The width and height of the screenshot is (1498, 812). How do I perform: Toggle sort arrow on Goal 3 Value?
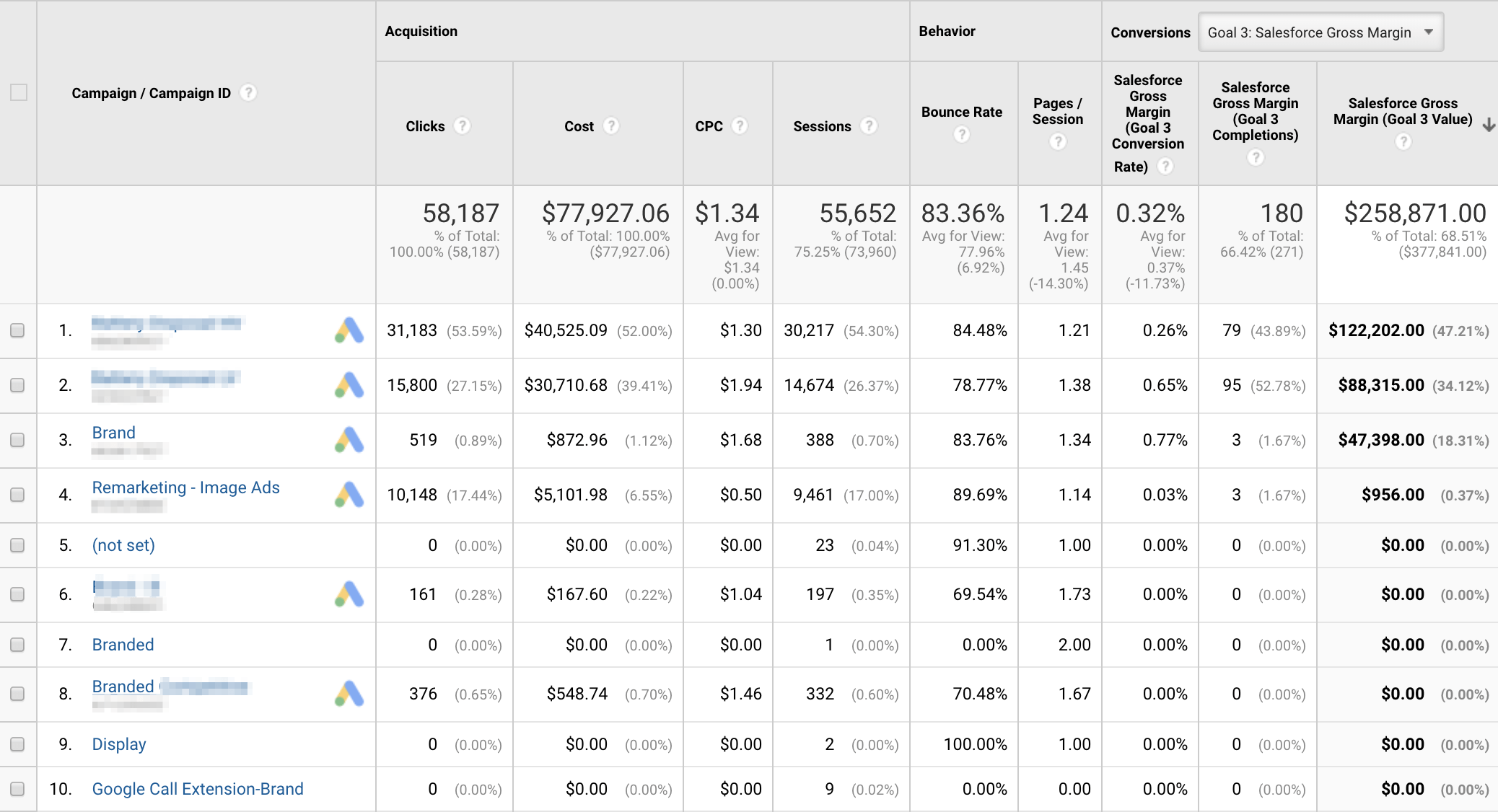click(x=1489, y=125)
